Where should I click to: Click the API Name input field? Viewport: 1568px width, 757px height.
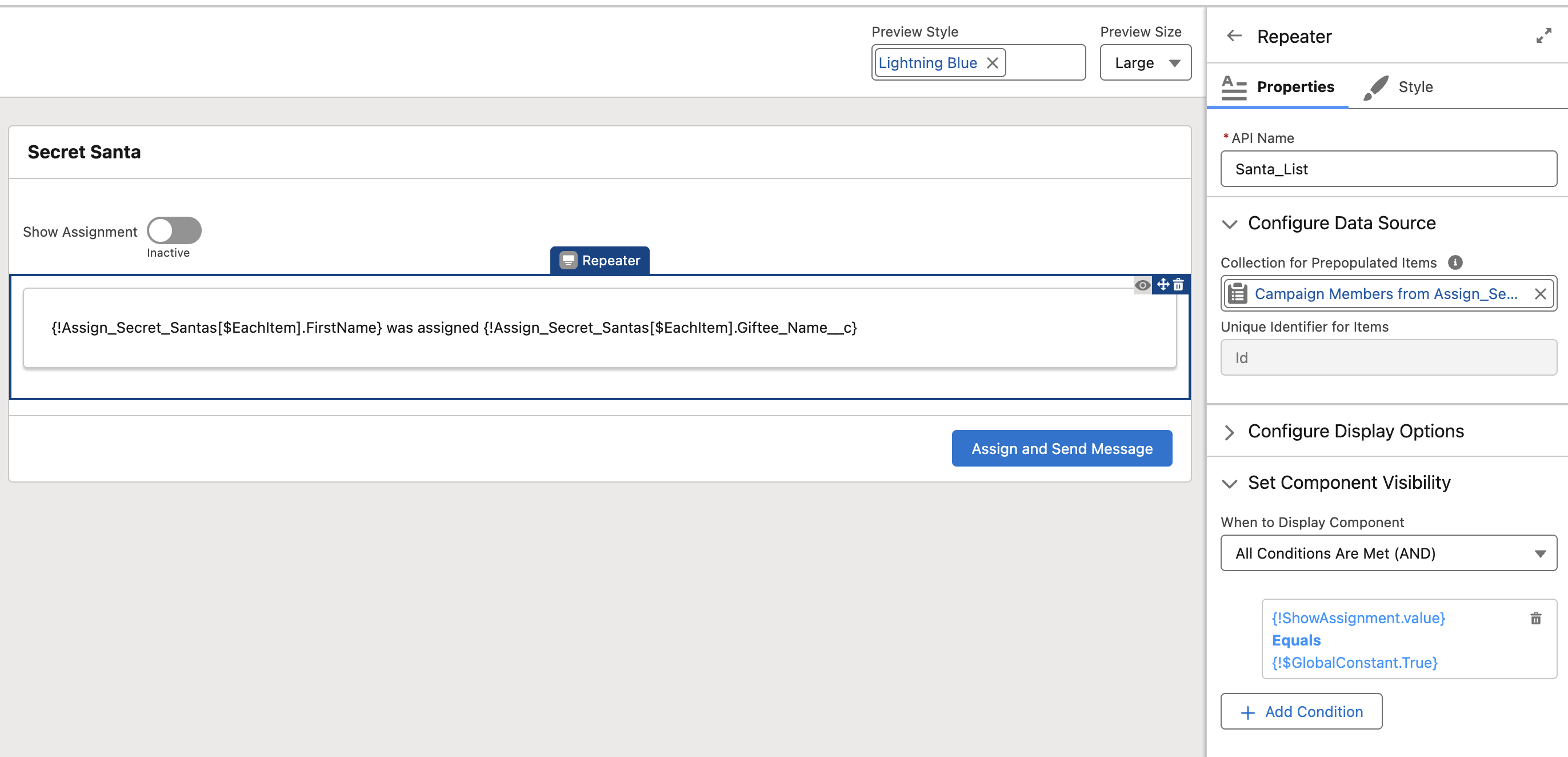click(1388, 169)
